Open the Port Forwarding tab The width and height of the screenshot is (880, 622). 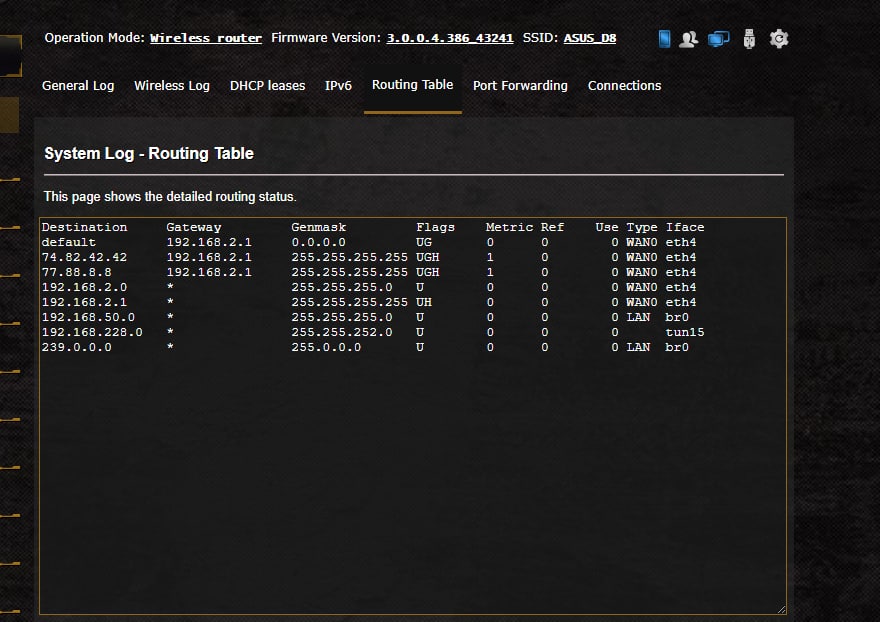(520, 85)
